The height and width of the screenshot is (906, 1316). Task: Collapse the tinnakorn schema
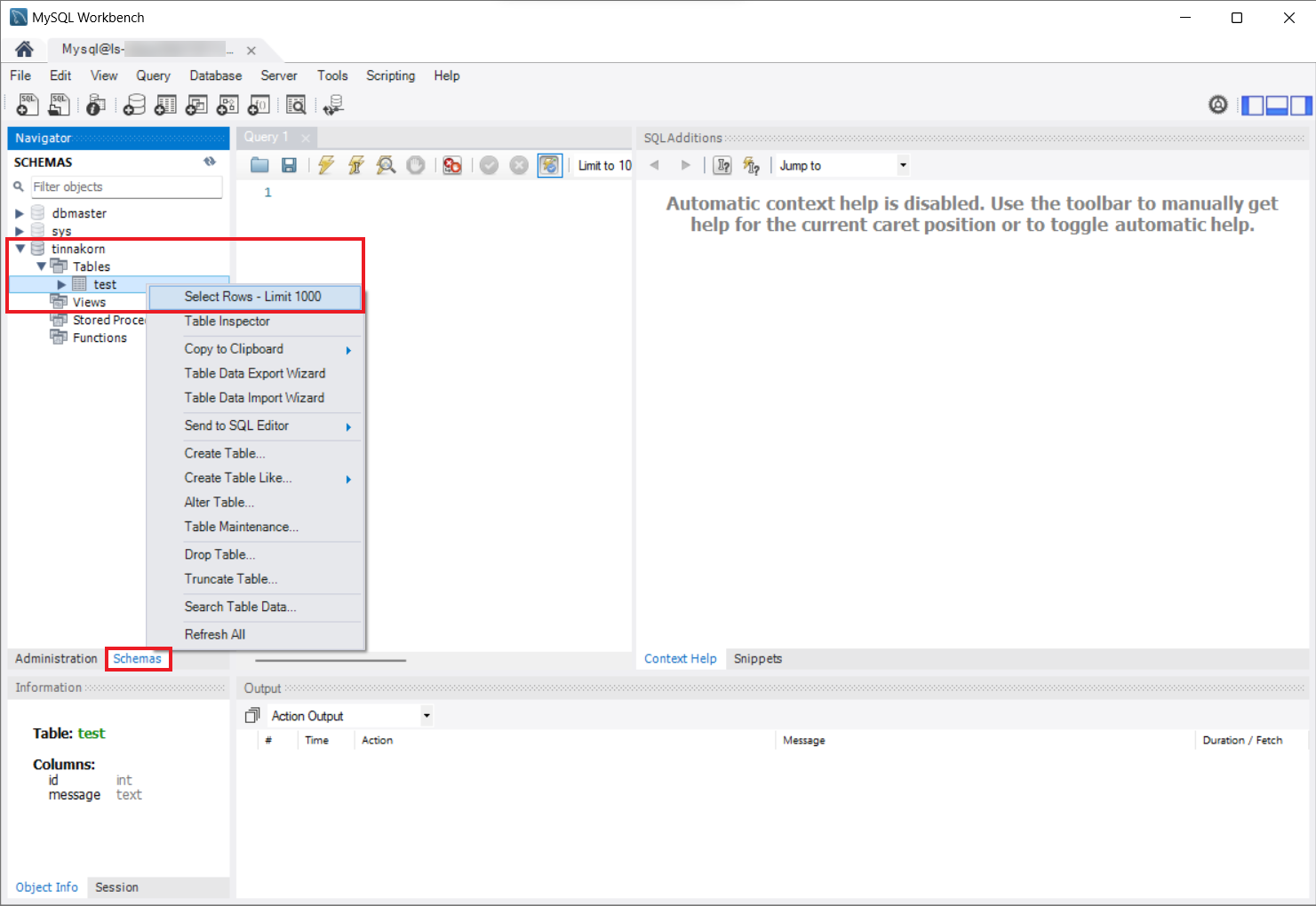click(x=20, y=249)
